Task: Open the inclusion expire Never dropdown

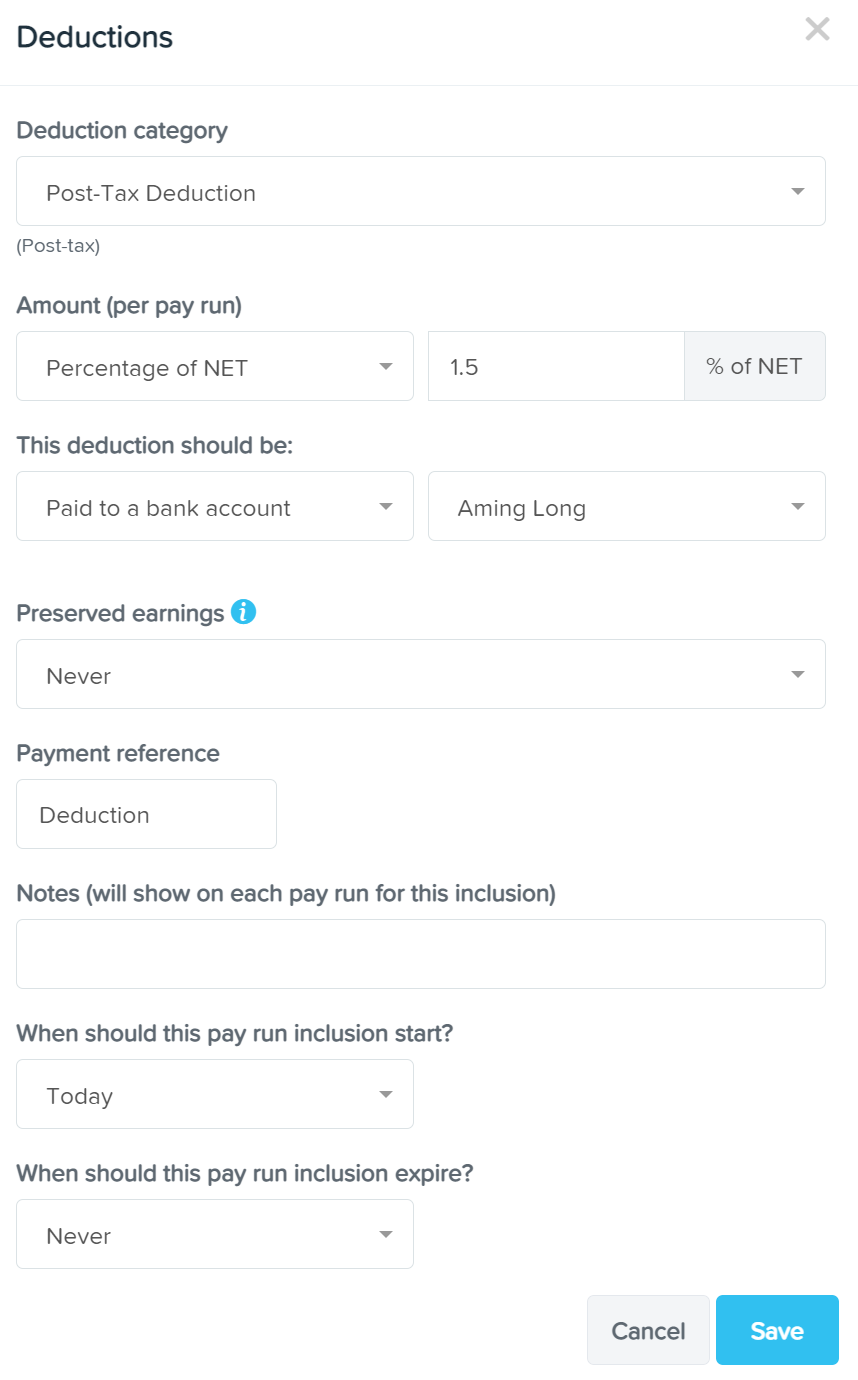Action: pos(215,1234)
